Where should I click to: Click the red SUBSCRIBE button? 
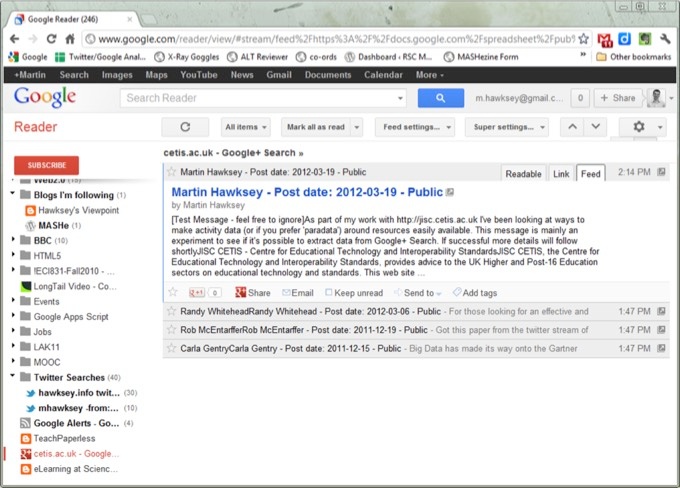[46, 165]
